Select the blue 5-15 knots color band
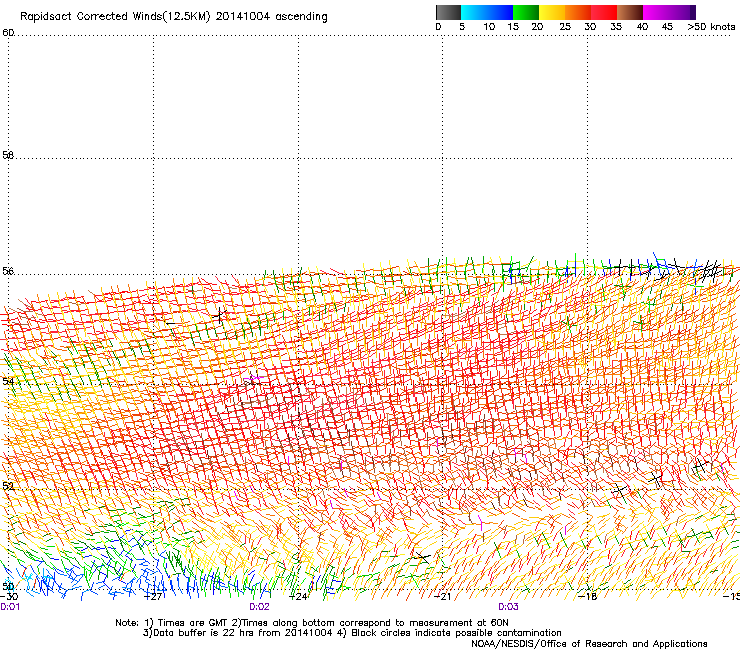Viewport: 740px width, 650px height. pyautogui.click(x=487, y=12)
